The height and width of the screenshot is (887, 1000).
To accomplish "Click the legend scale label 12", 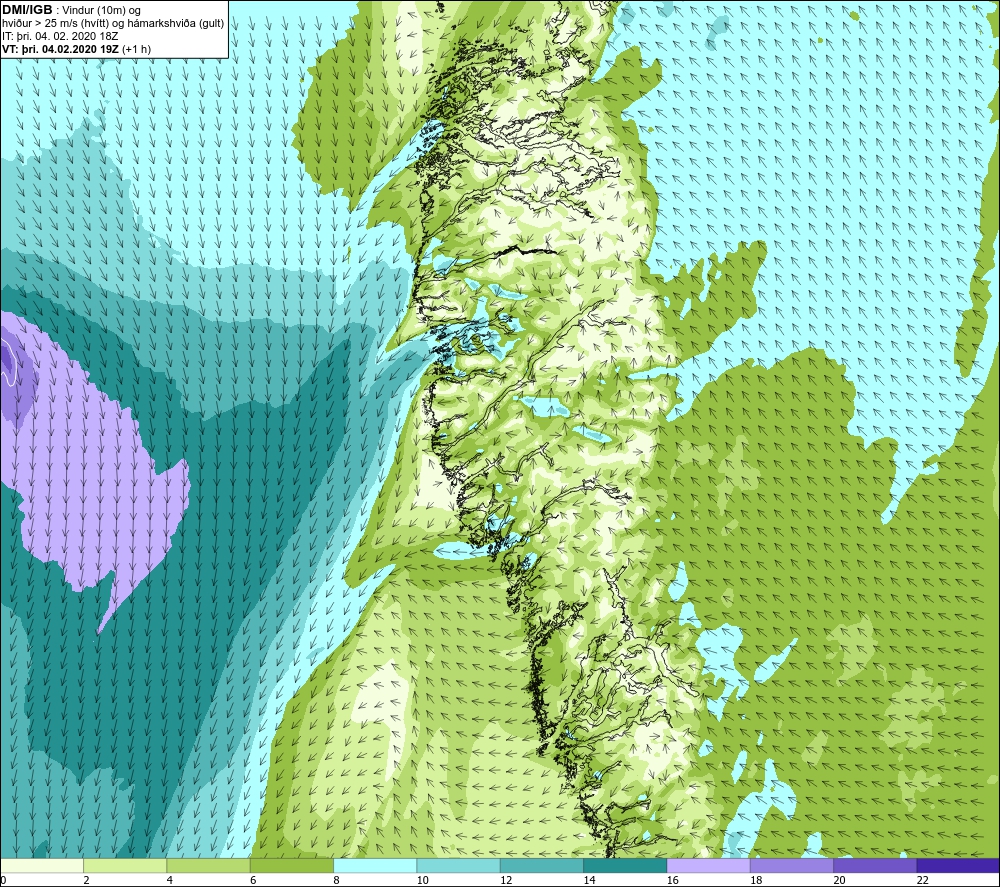I will [506, 880].
